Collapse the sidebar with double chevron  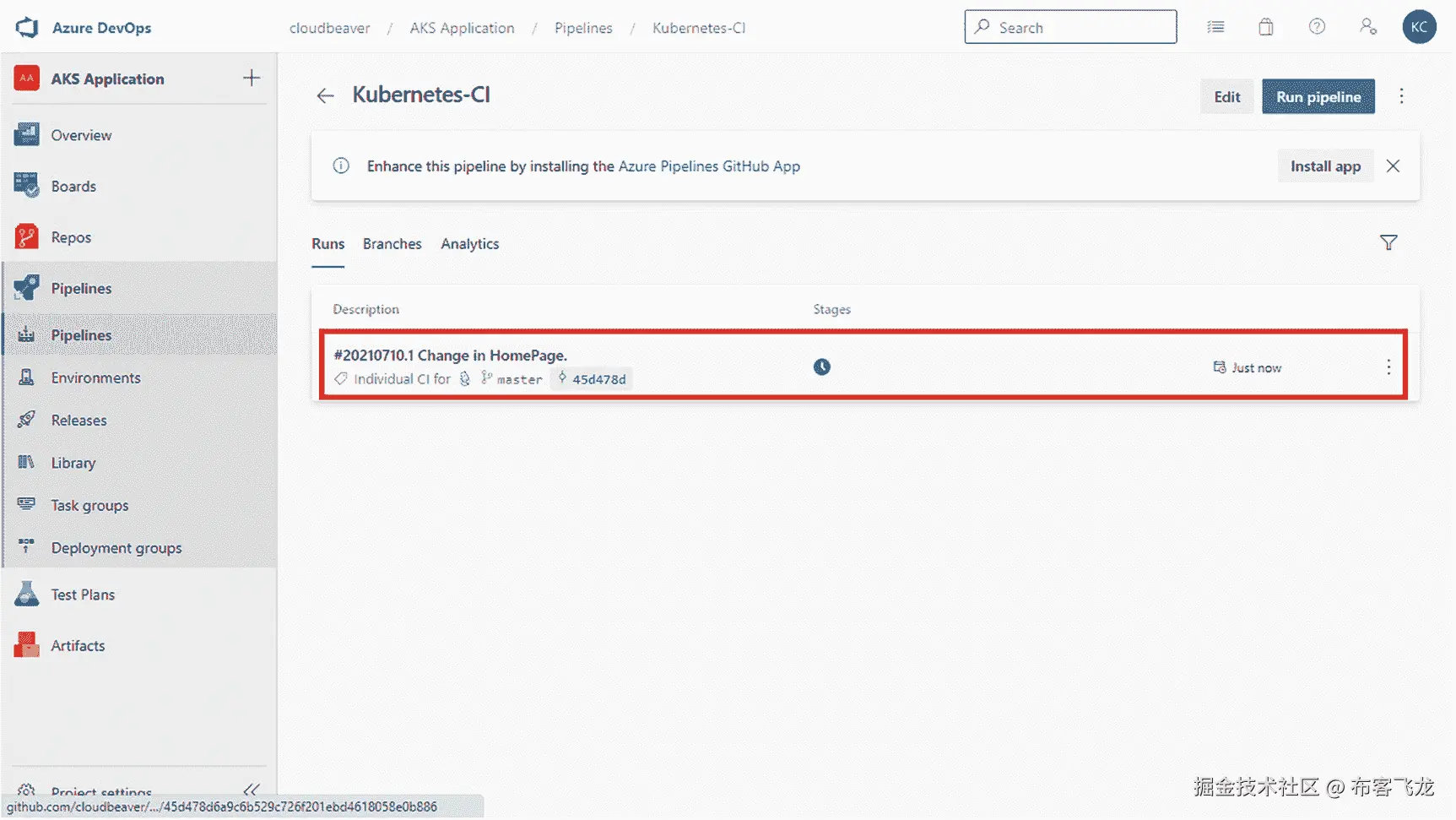pyautogui.click(x=251, y=790)
